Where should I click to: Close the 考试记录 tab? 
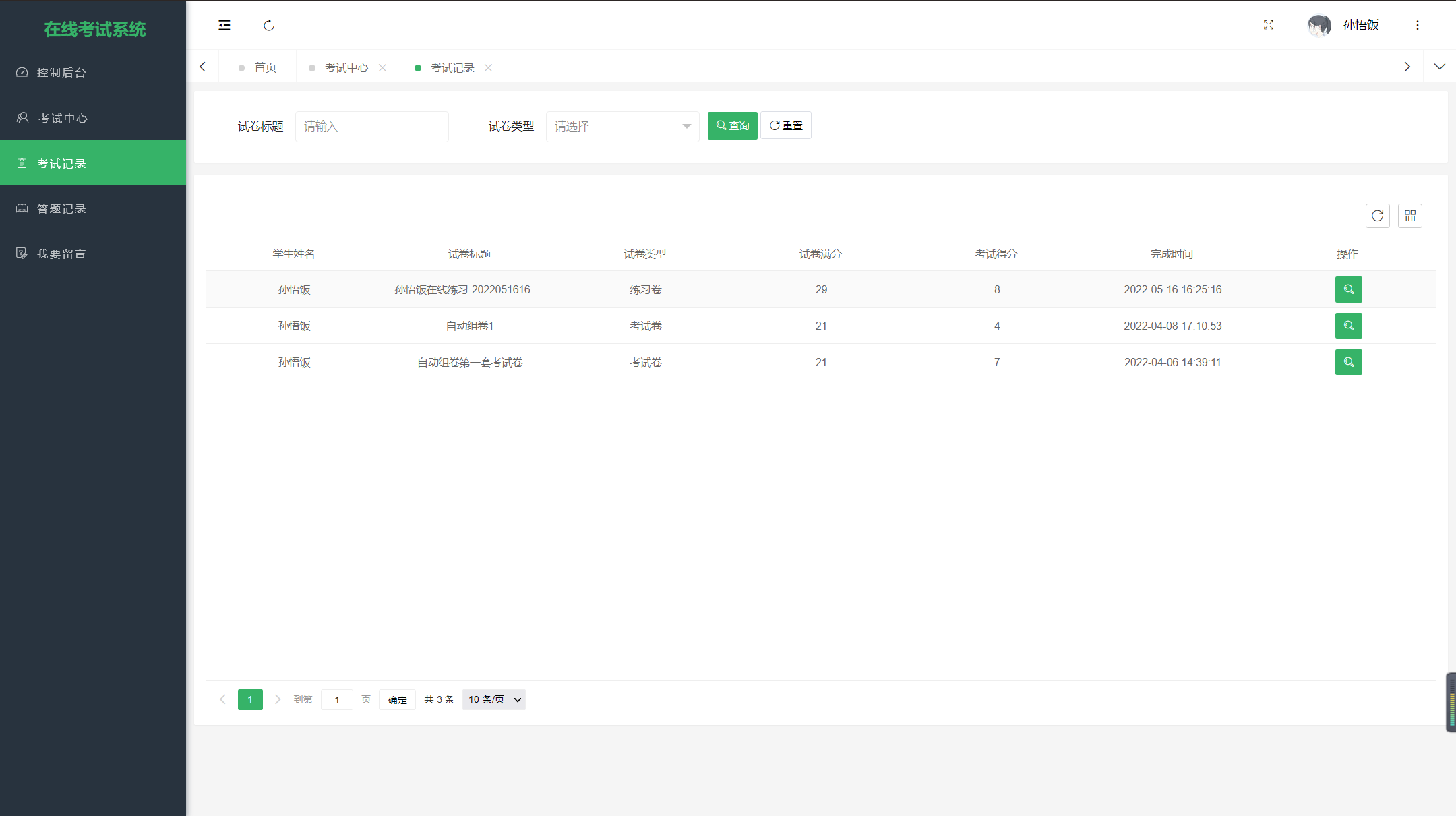click(x=489, y=67)
